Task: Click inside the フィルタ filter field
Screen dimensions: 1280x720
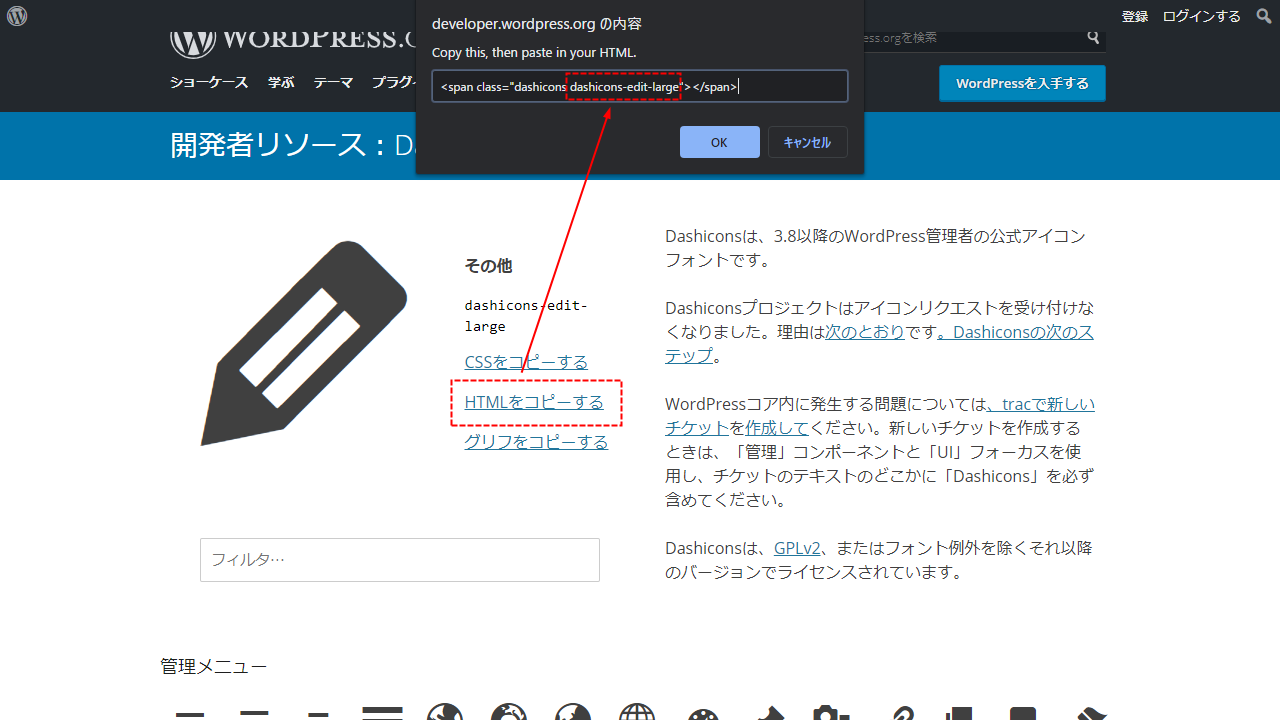Action: coord(399,559)
